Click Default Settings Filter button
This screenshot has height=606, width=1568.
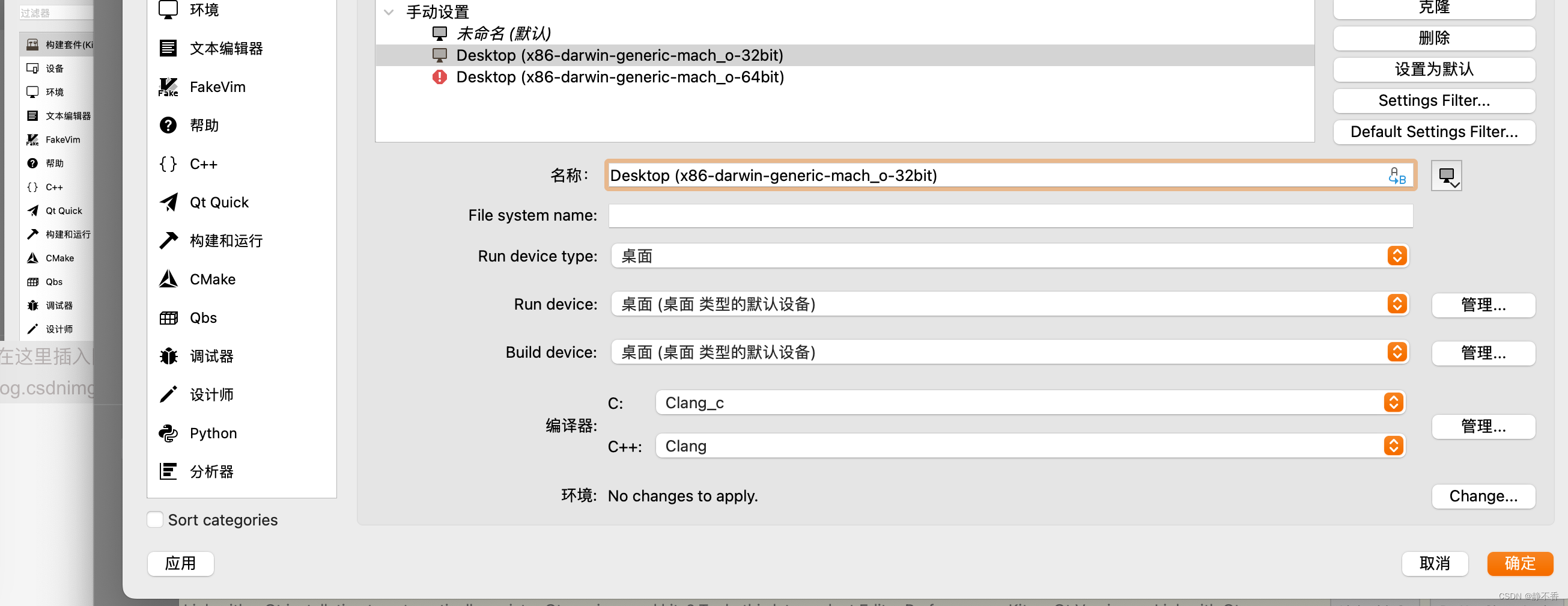pyautogui.click(x=1434, y=132)
